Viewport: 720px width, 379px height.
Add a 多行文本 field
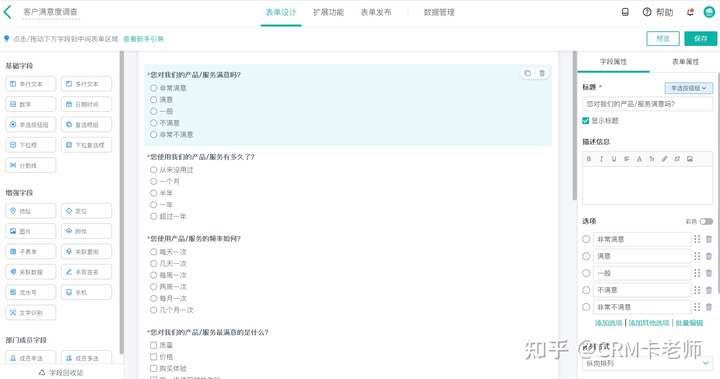86,84
